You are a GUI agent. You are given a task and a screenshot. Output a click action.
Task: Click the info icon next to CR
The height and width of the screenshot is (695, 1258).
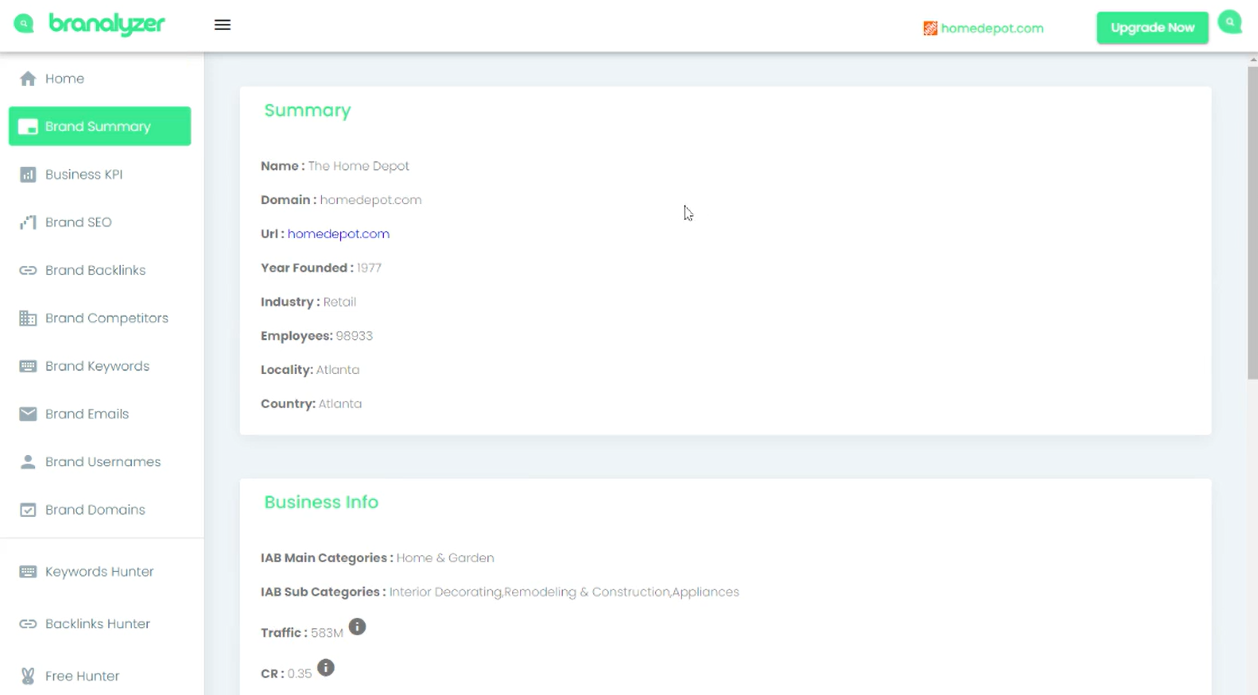click(x=325, y=668)
